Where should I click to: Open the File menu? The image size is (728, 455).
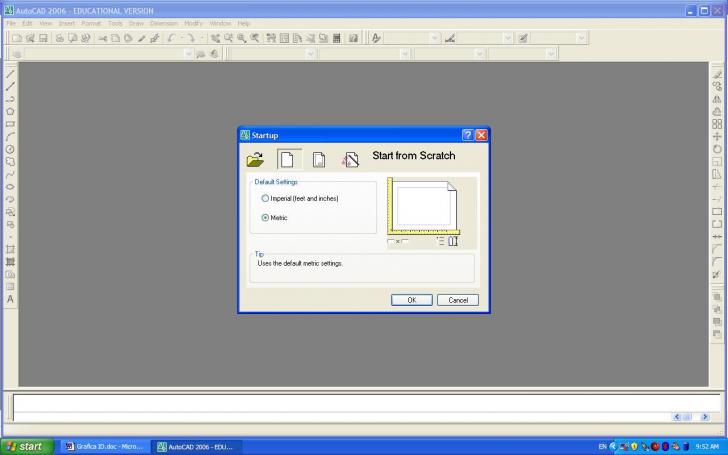[x=11, y=23]
